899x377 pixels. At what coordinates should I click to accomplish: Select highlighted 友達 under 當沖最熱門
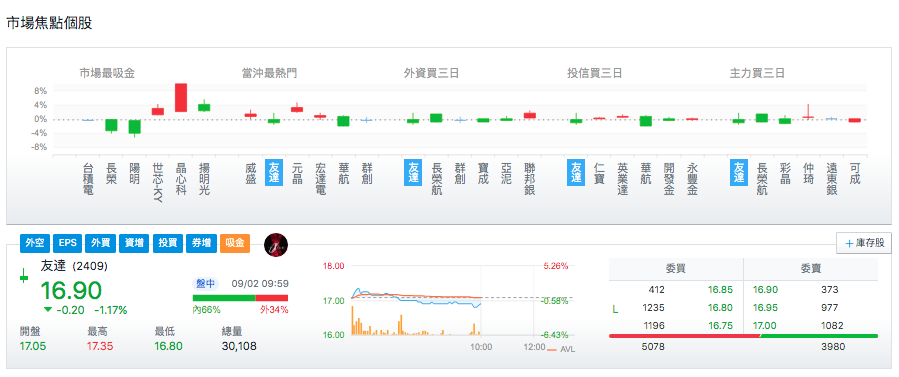click(274, 172)
